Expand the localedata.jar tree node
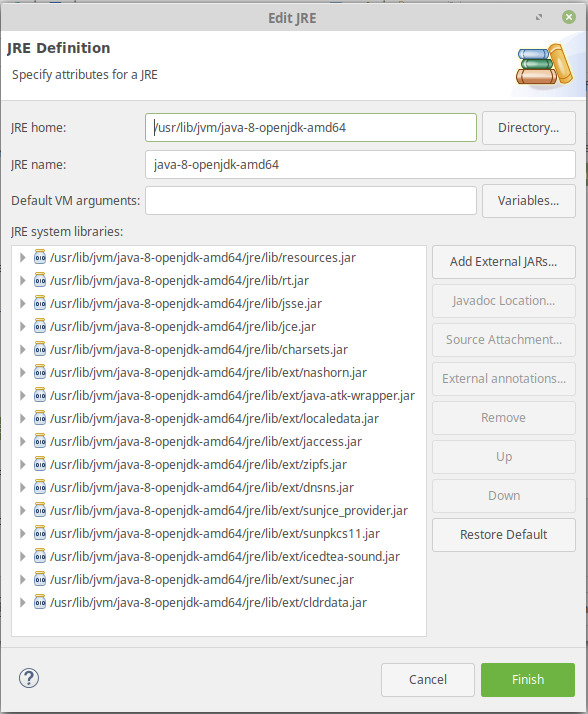The height and width of the screenshot is (714, 588). tap(22, 418)
